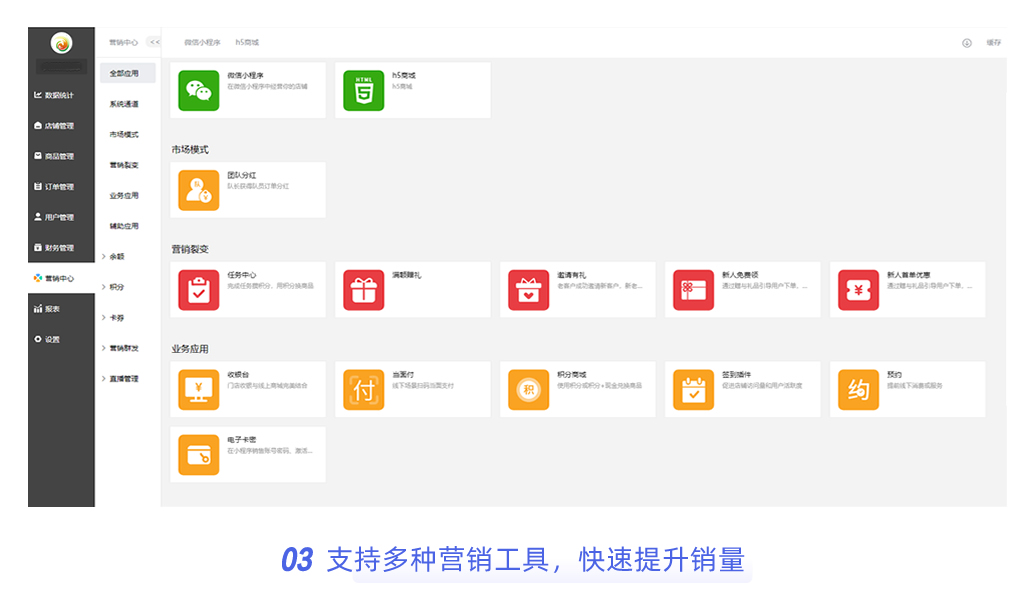
Task: Open the 微信小程序 green WeChat icon
Action: coord(198,90)
